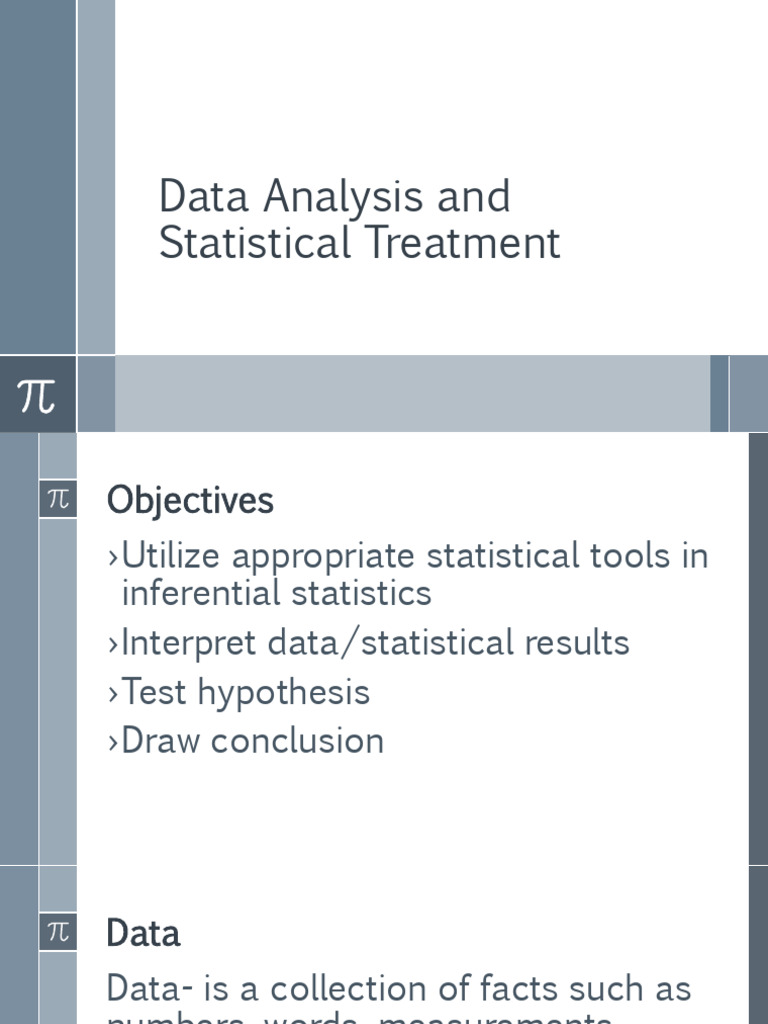Click the dark vertical bar right of Objectives slide
The width and height of the screenshot is (768, 1024).
[x=758, y=648]
